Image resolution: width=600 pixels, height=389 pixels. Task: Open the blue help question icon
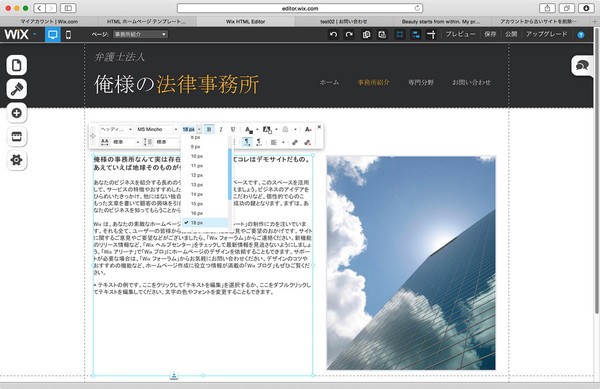[x=581, y=35]
